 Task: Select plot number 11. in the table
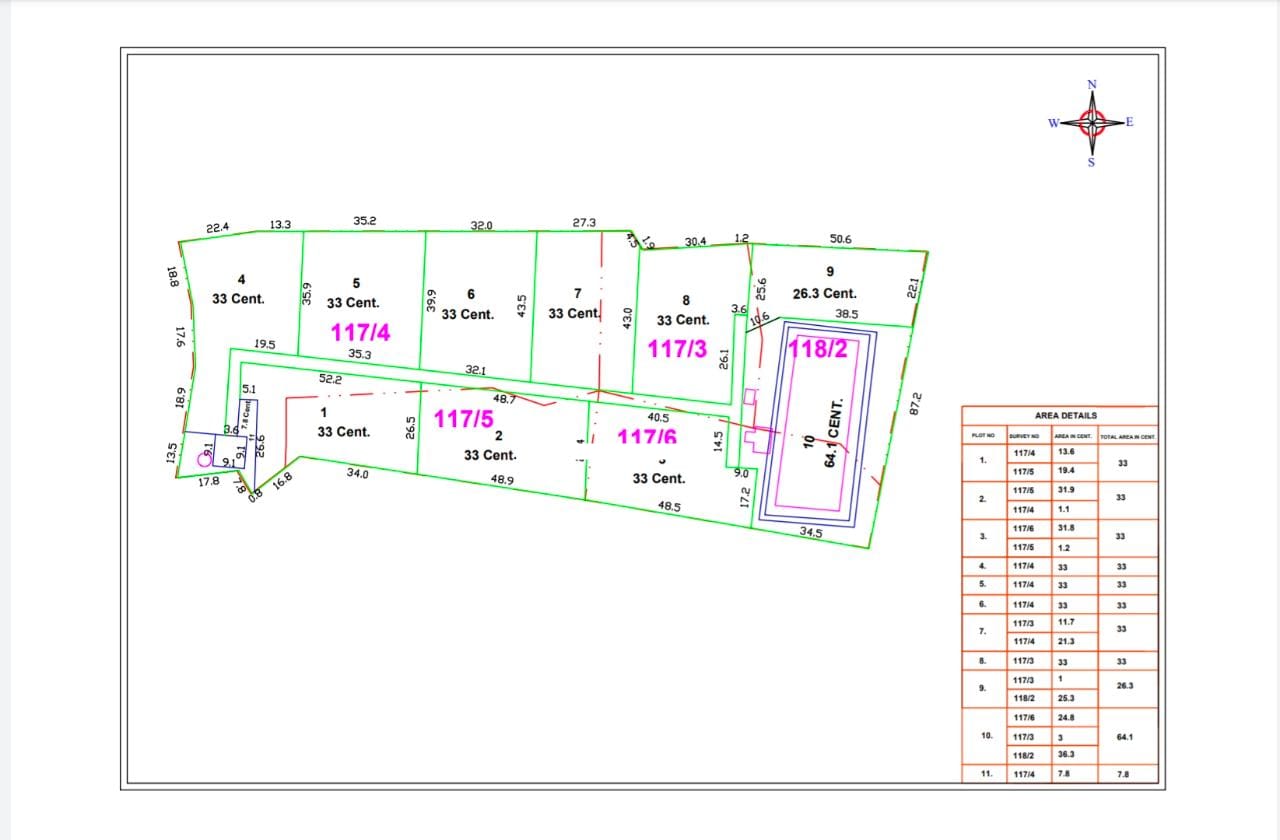pos(984,774)
